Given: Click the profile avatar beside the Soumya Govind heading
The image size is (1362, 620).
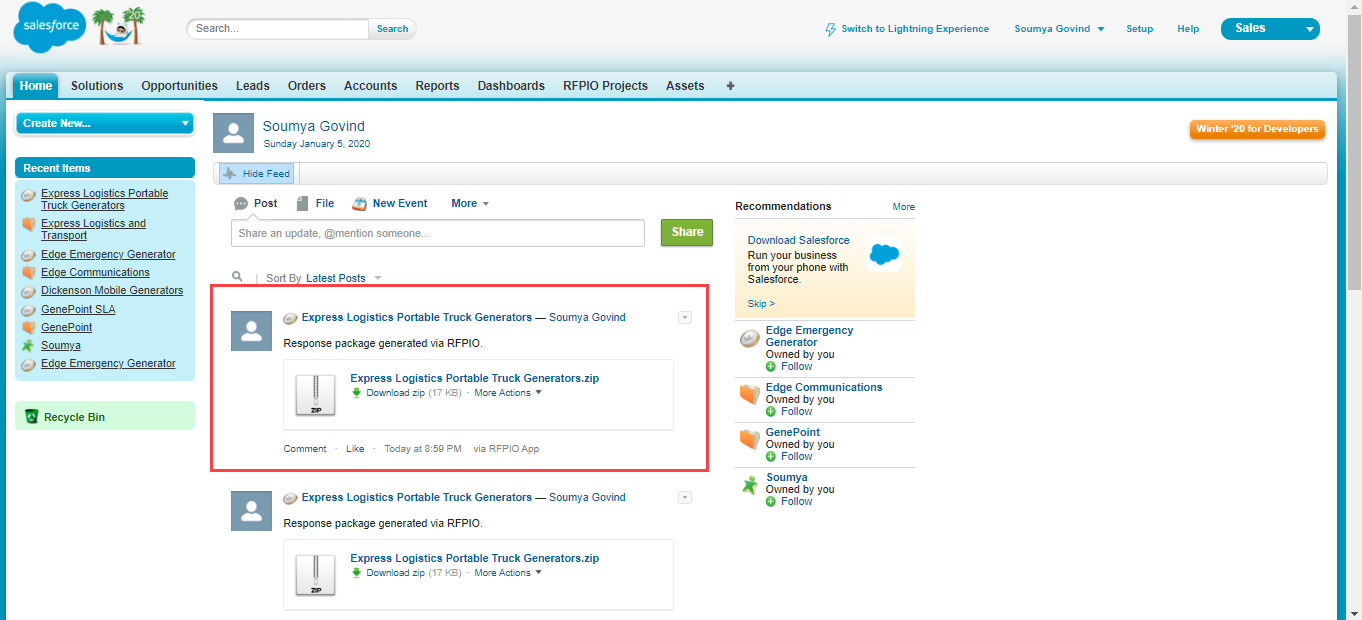Looking at the screenshot, I should [233, 133].
